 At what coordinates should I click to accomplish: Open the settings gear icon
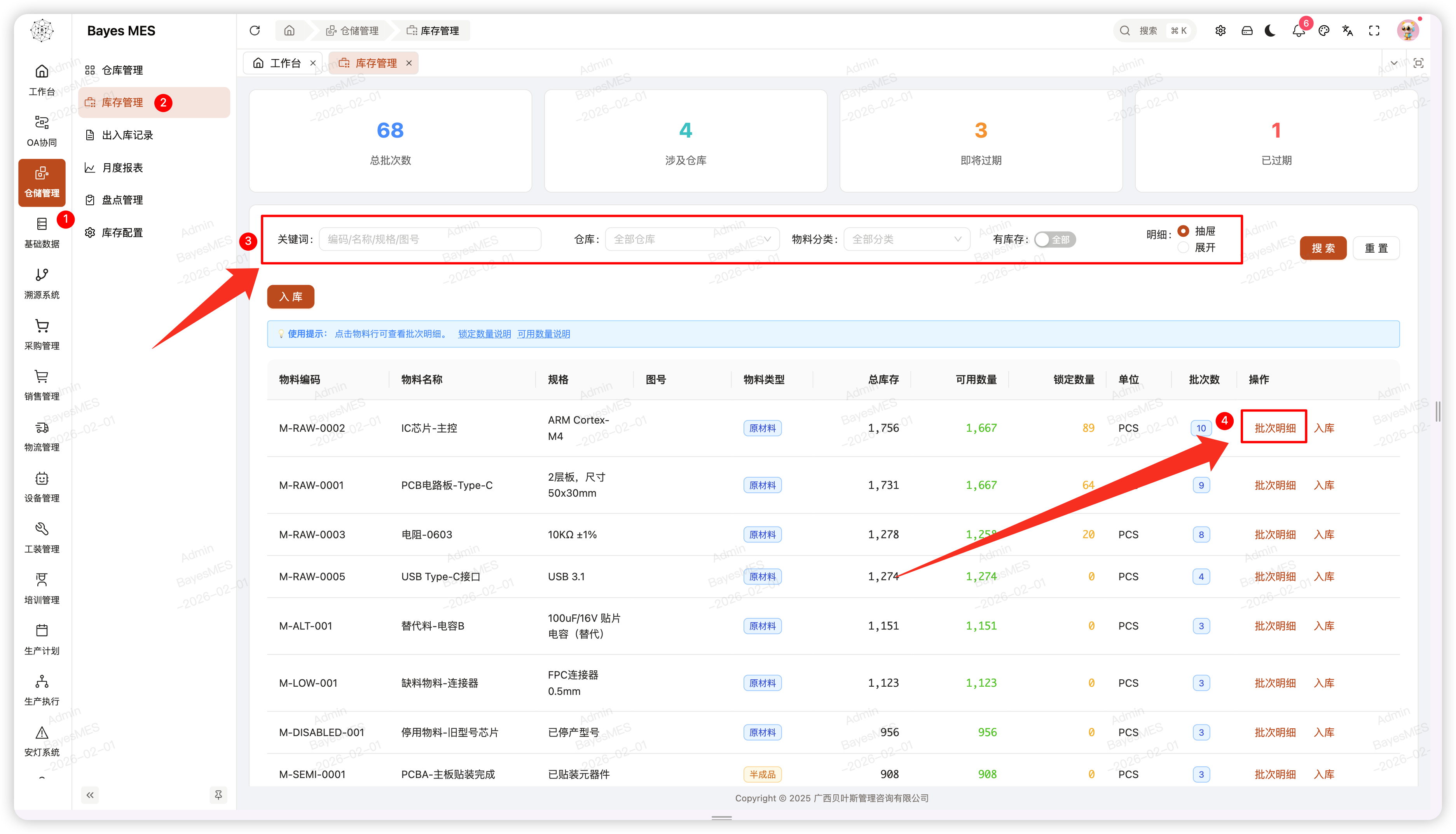(x=1220, y=30)
